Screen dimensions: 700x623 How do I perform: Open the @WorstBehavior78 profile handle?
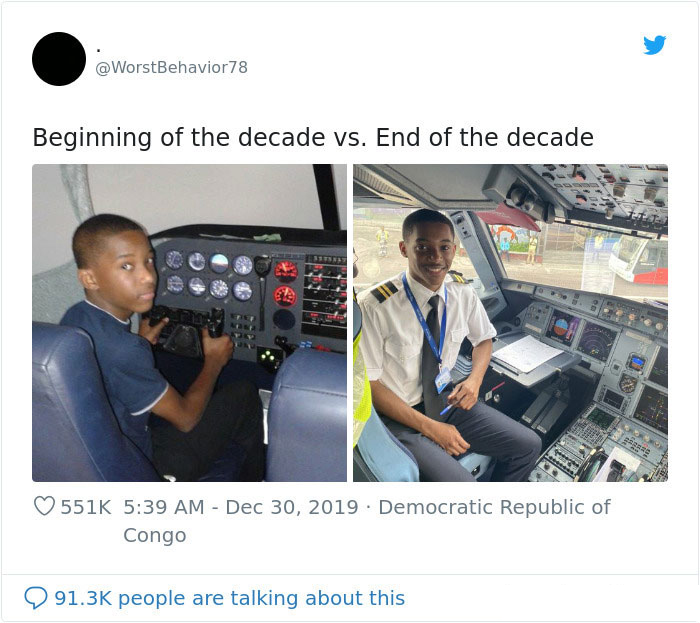click(x=171, y=67)
